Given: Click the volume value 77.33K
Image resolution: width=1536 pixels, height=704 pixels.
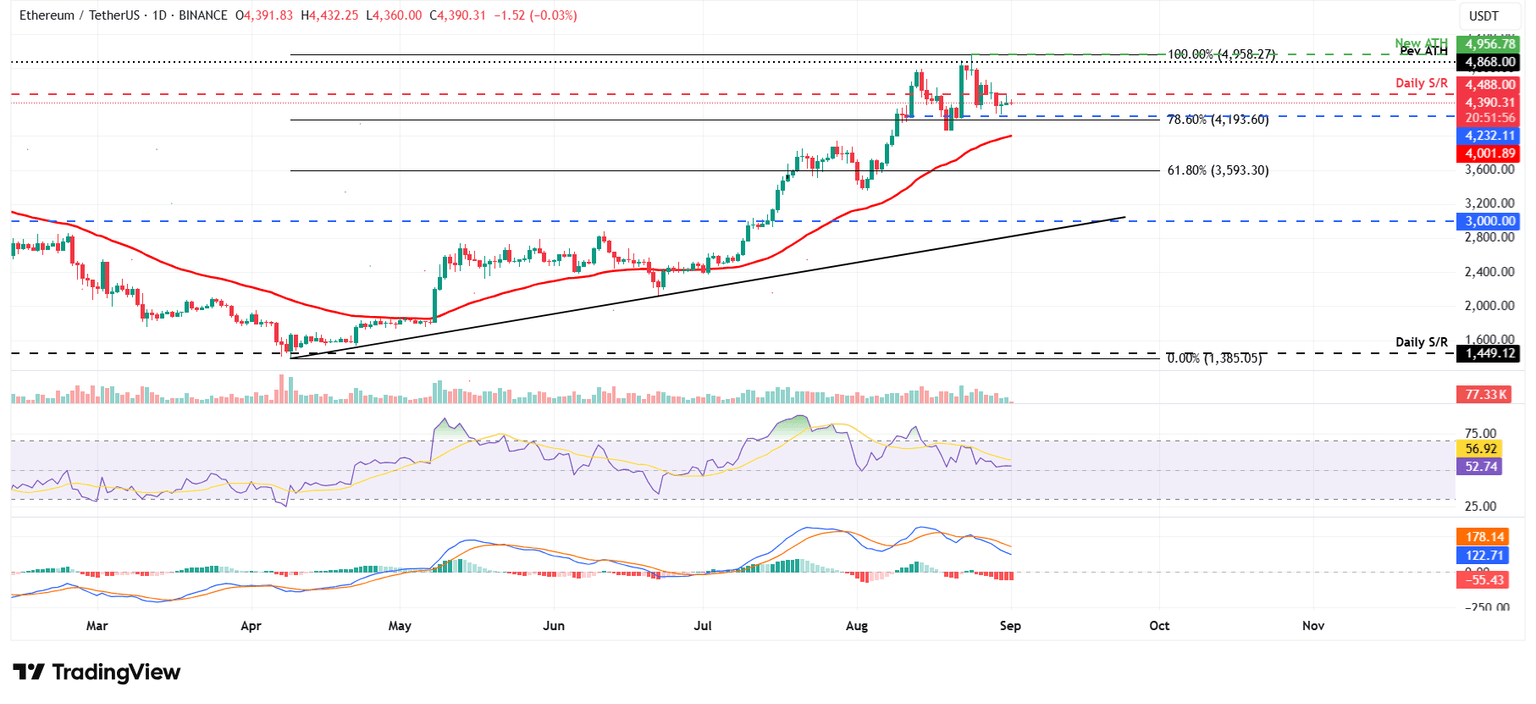Looking at the screenshot, I should coord(1484,394).
